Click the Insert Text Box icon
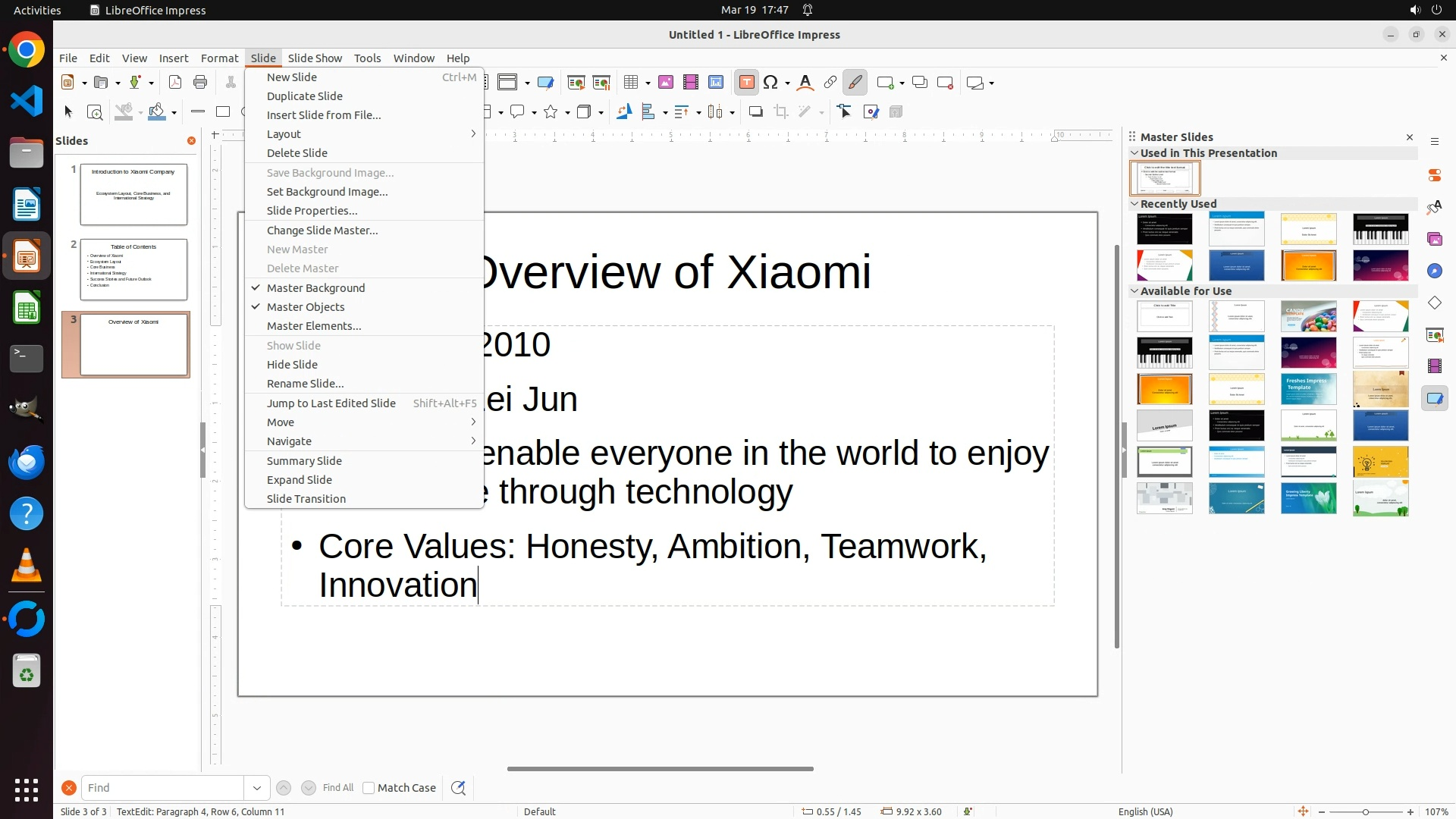The width and height of the screenshot is (1456, 819). pos(746,83)
